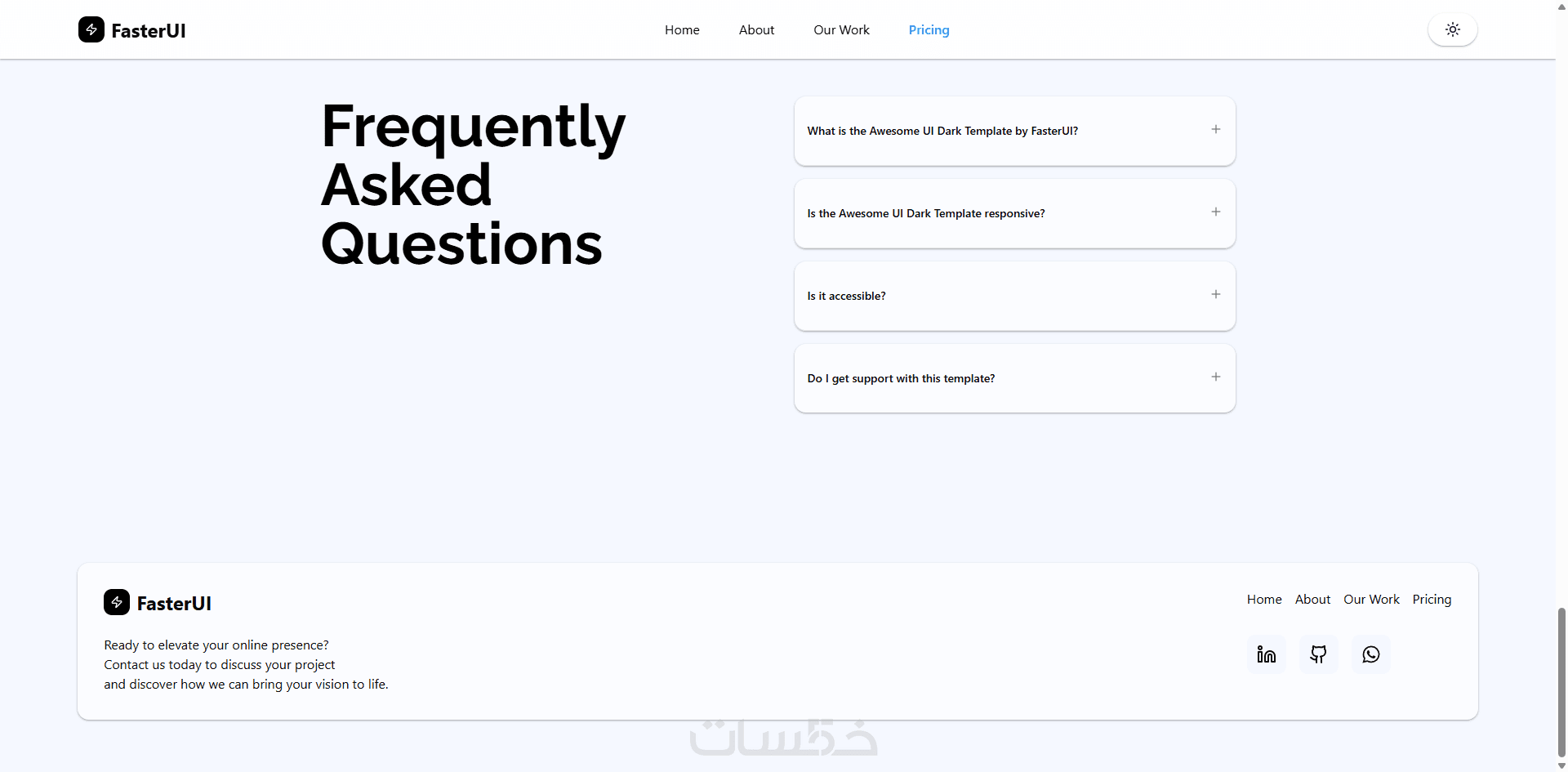This screenshot has height=772, width=1568.
Task: Open the GitHub social icon
Action: click(1318, 654)
